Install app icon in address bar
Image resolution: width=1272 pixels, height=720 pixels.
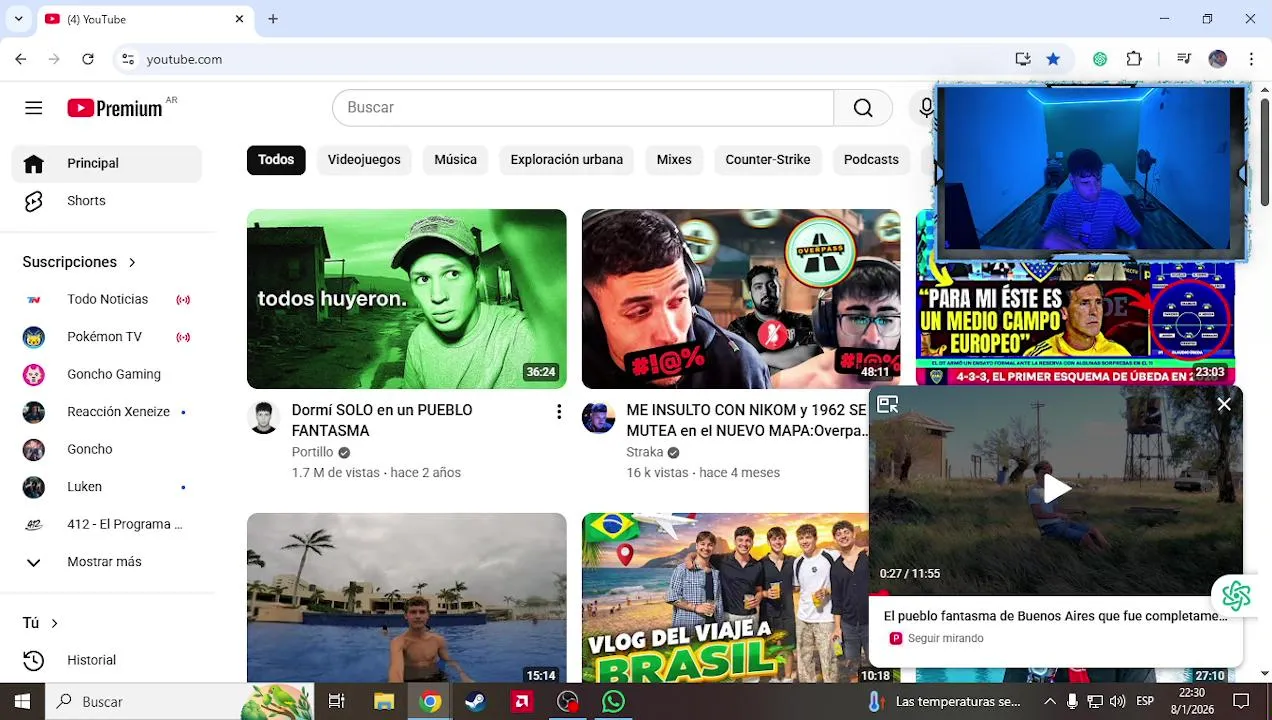(1022, 59)
